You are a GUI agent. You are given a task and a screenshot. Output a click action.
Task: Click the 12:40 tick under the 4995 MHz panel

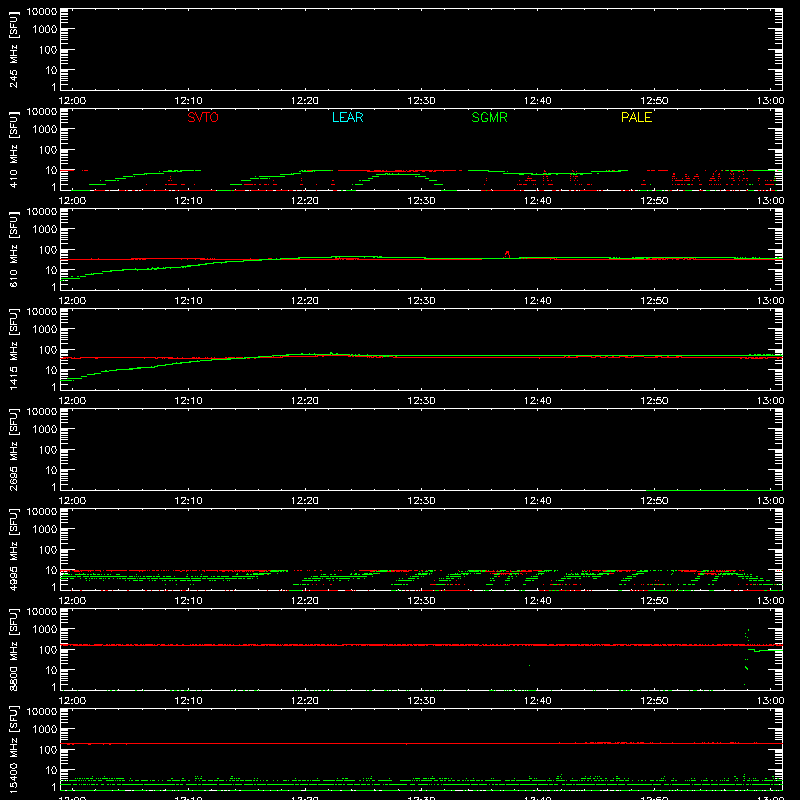(538, 601)
